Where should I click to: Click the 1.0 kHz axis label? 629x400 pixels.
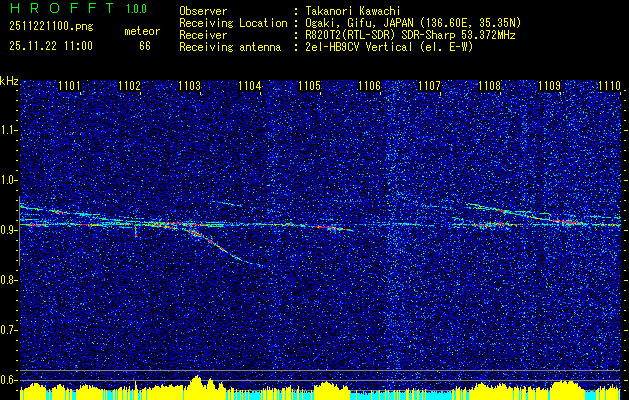point(8,180)
